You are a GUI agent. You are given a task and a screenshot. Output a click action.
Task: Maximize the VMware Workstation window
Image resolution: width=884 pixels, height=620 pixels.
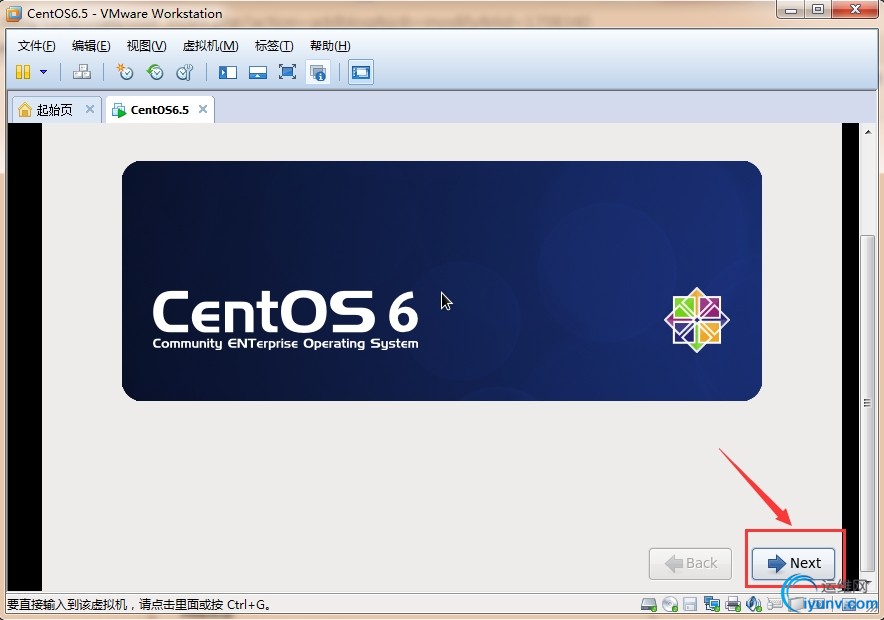click(x=818, y=10)
